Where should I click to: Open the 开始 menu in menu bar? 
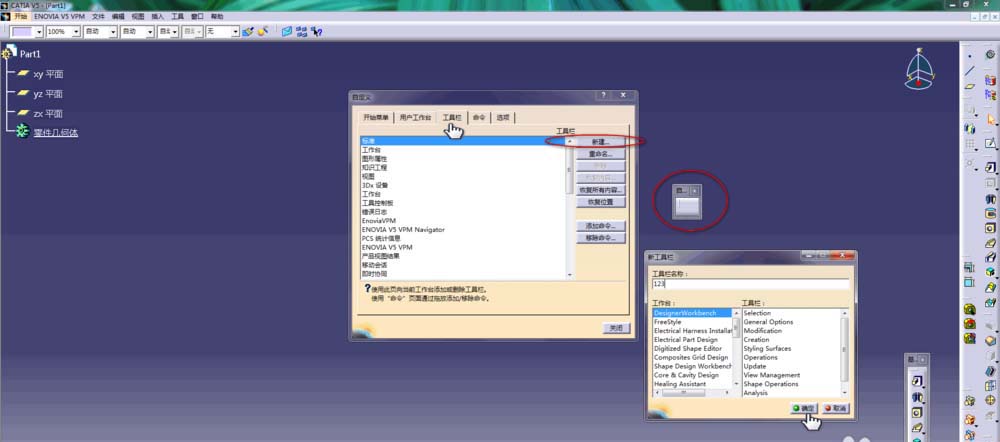pos(20,17)
